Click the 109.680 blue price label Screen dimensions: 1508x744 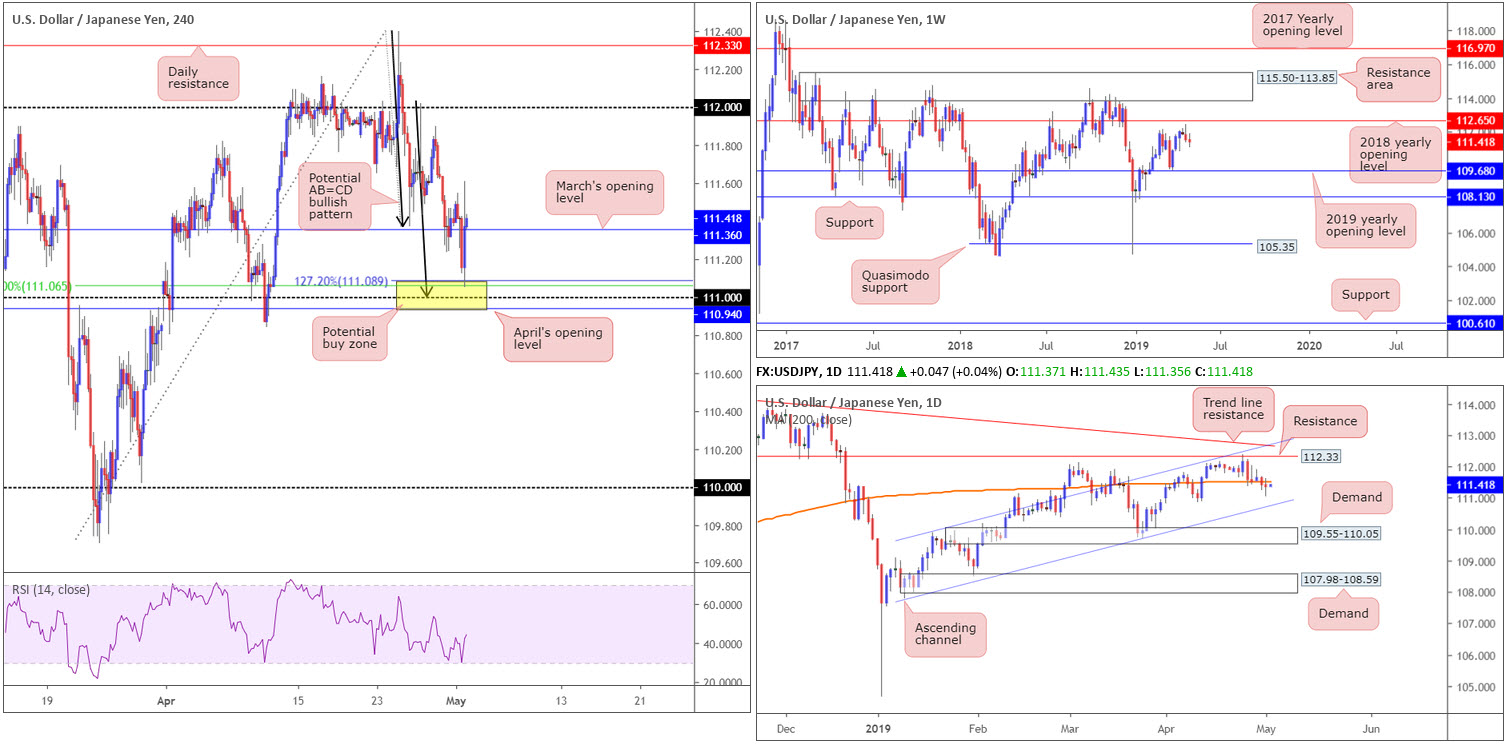(1474, 171)
